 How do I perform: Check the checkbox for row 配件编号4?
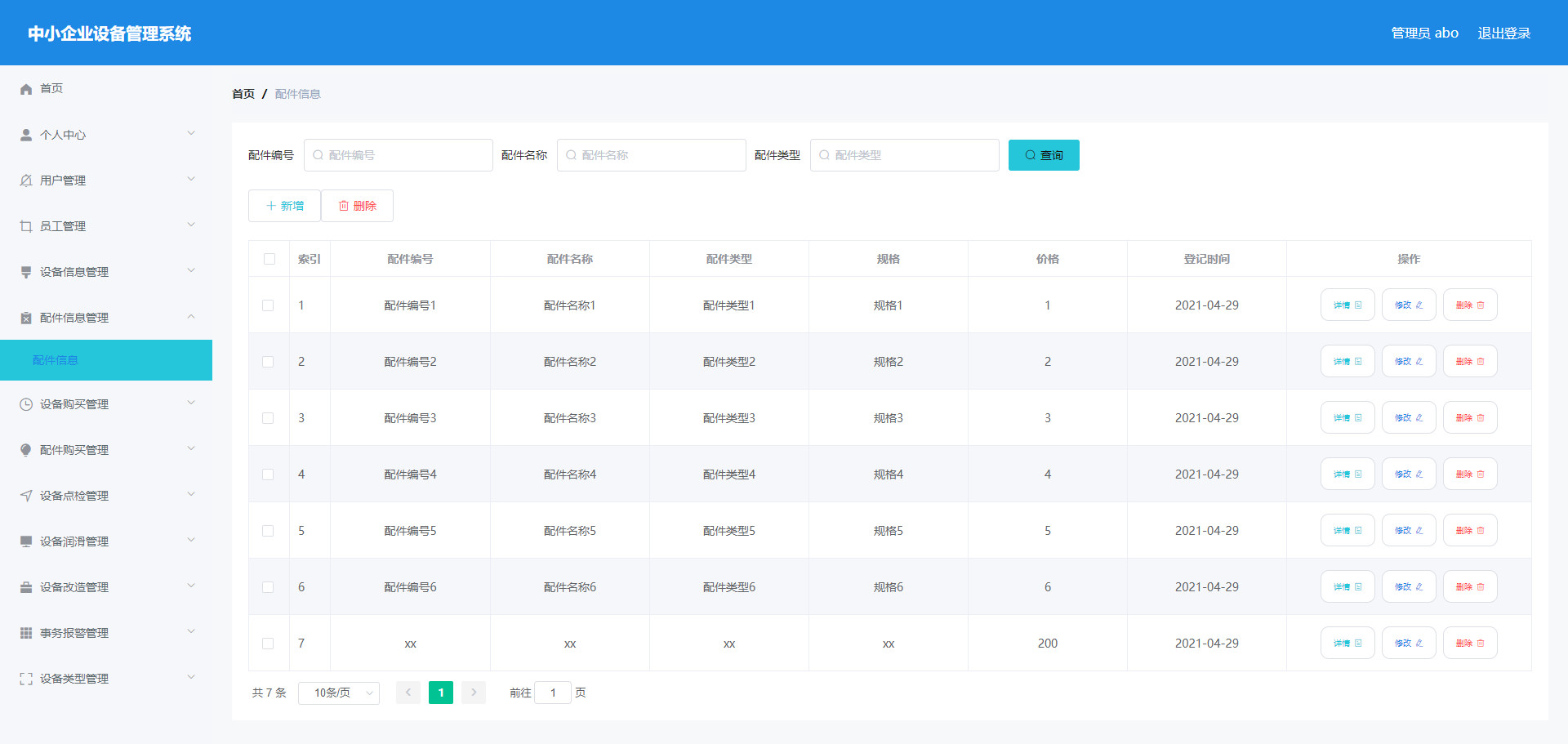click(x=268, y=474)
